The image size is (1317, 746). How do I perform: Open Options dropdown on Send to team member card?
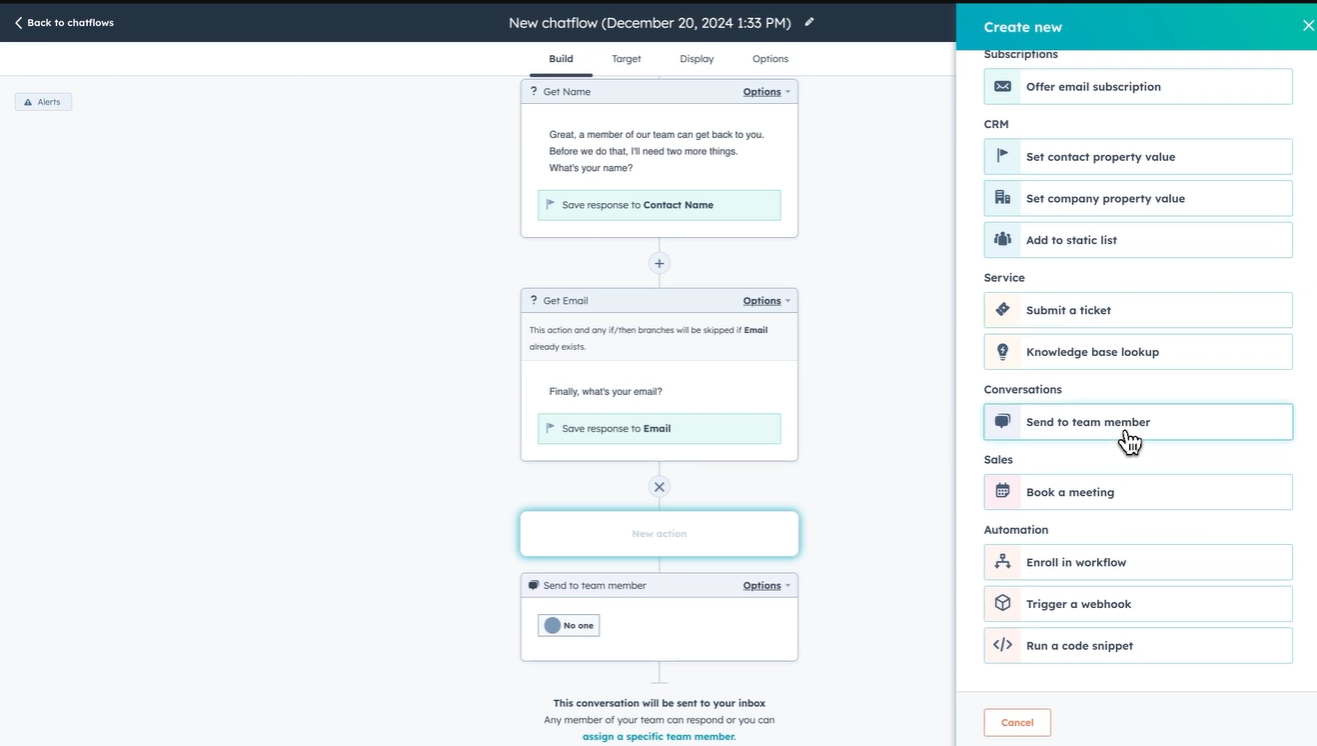click(x=766, y=586)
